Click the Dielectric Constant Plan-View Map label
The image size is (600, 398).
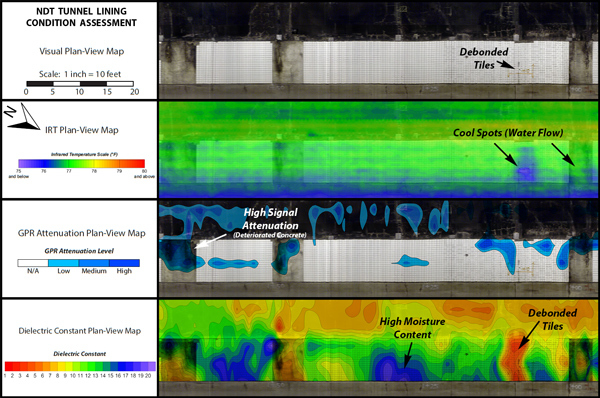click(80, 331)
